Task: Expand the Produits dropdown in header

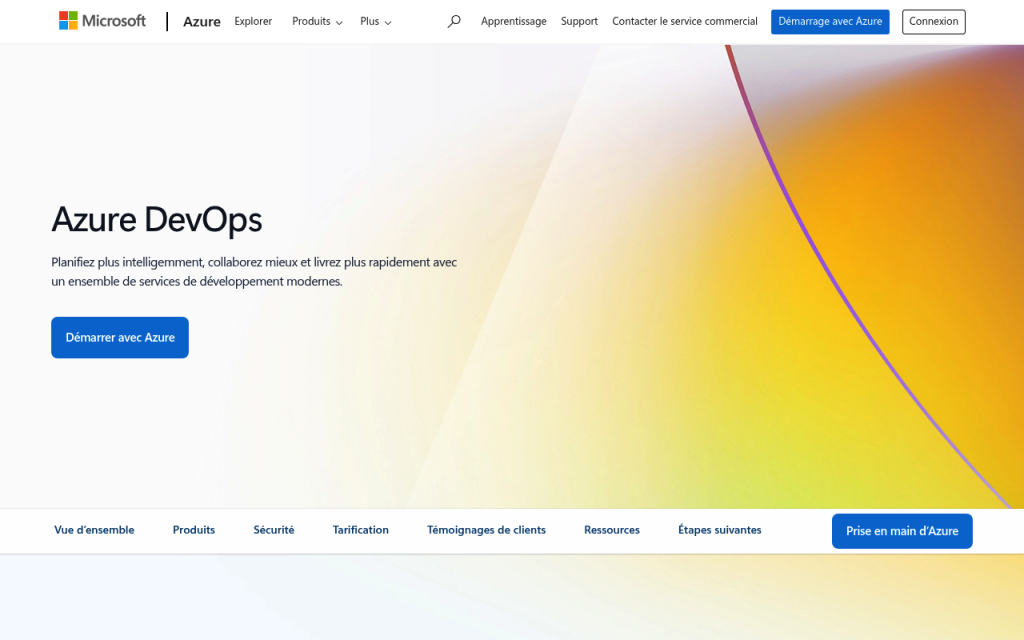Action: pos(317,22)
